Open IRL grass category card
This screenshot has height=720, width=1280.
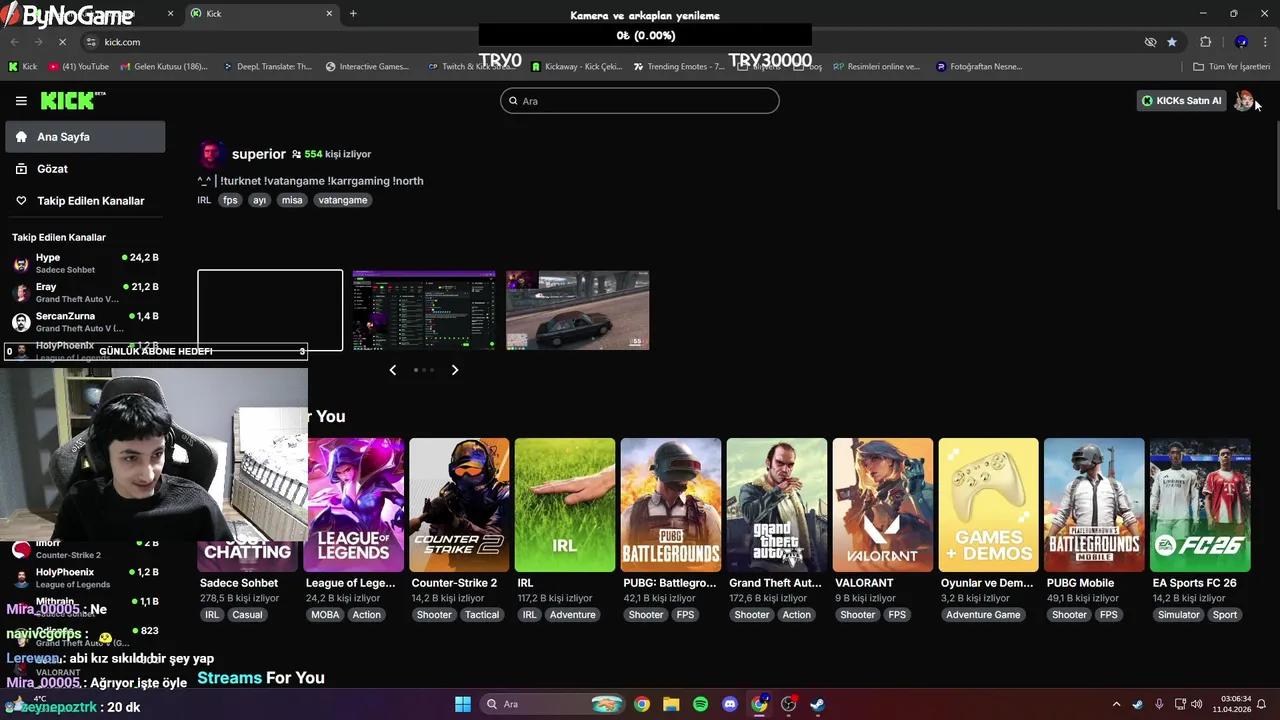(x=565, y=505)
